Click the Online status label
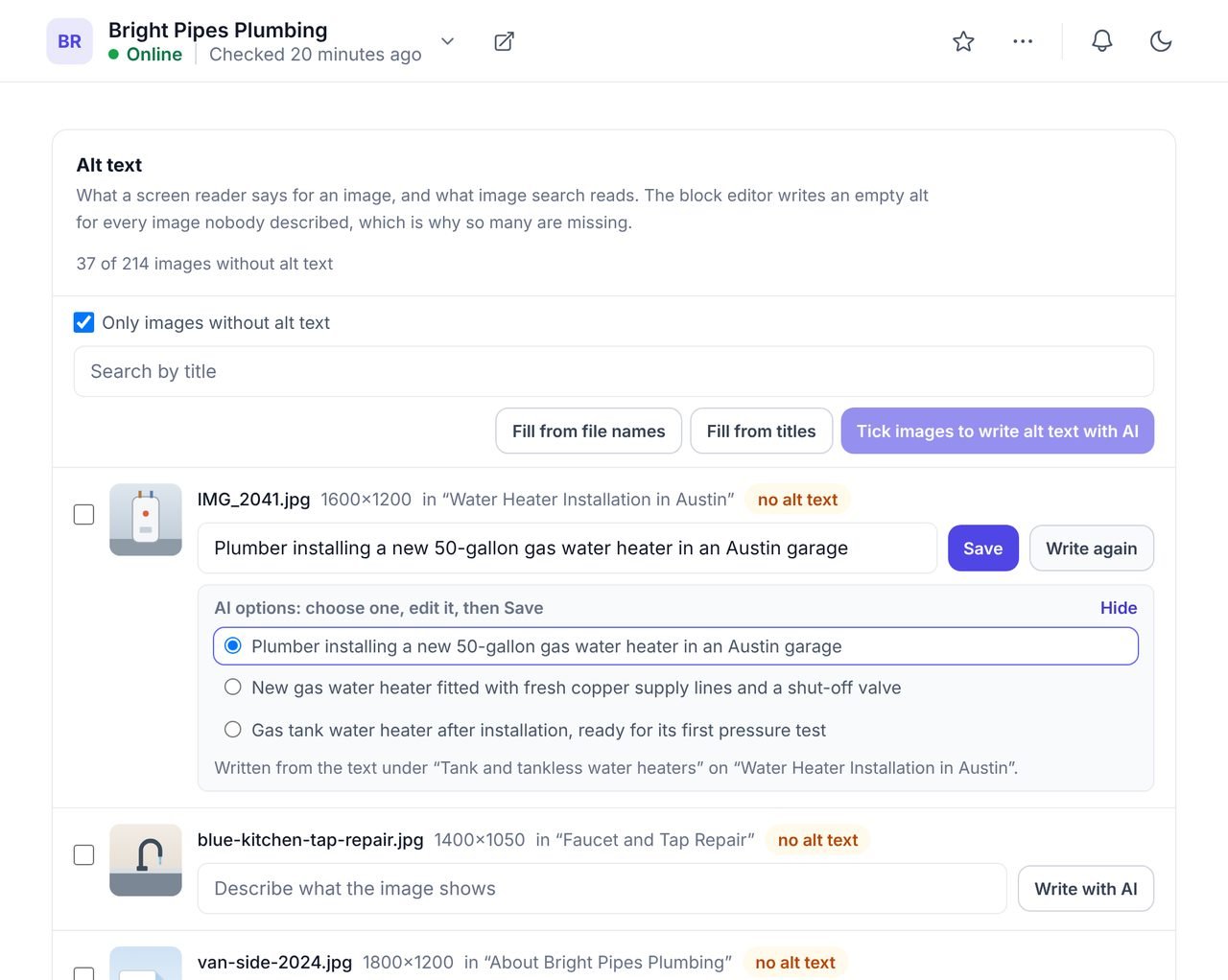 pos(146,55)
